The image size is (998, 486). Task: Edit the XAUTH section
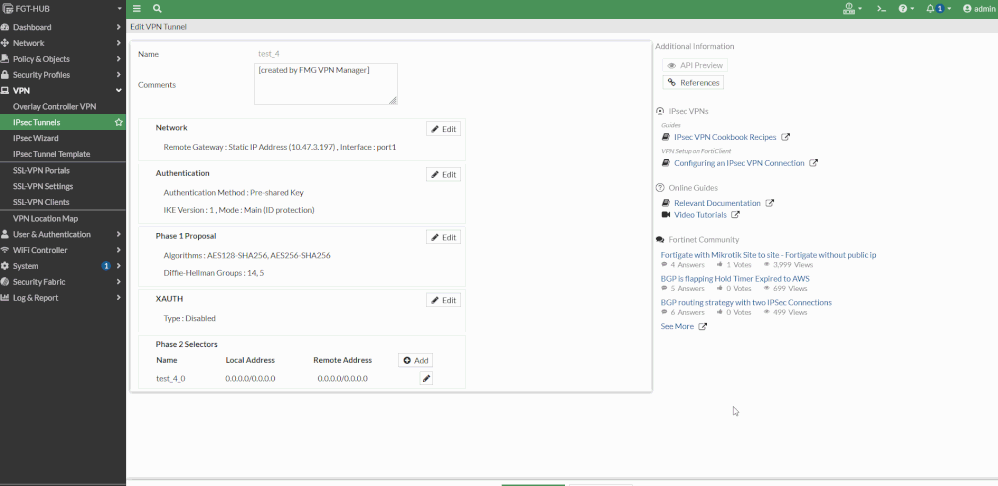(x=444, y=300)
